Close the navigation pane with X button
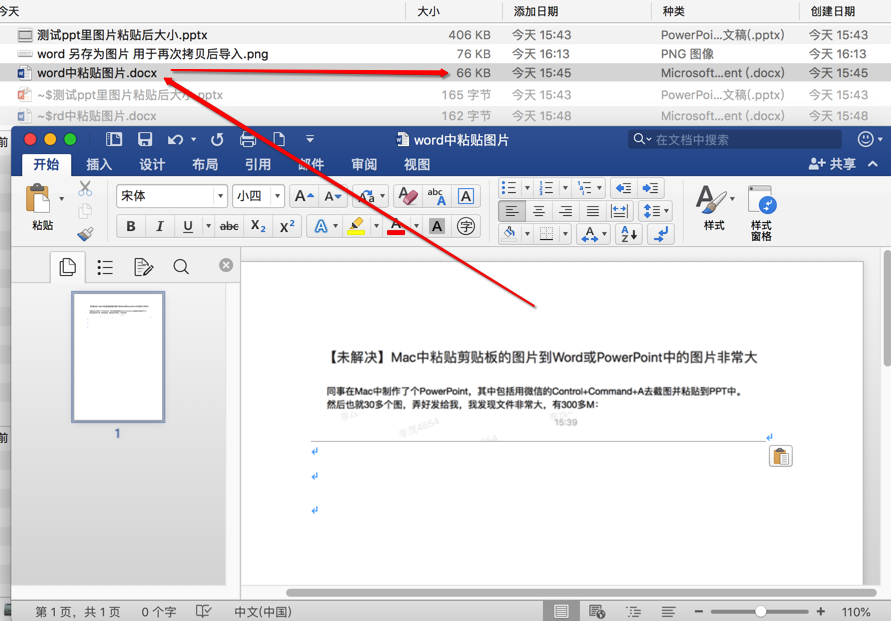This screenshot has width=891, height=621. 226,265
